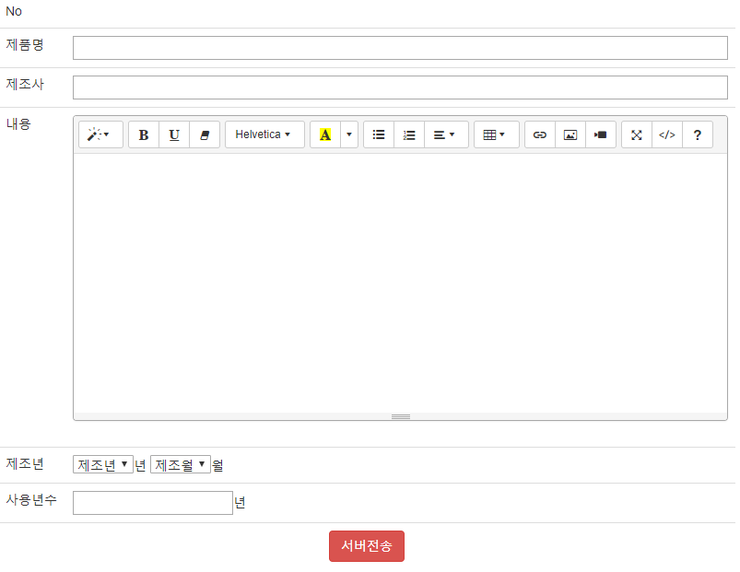The image size is (740, 572).
Task: Open the text color picker arrow
Action: click(x=349, y=135)
